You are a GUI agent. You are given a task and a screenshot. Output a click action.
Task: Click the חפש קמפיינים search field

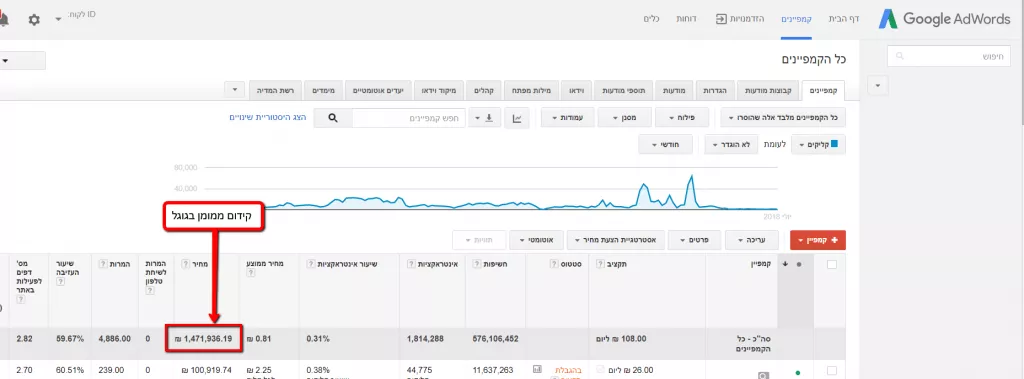pyautogui.click(x=409, y=118)
